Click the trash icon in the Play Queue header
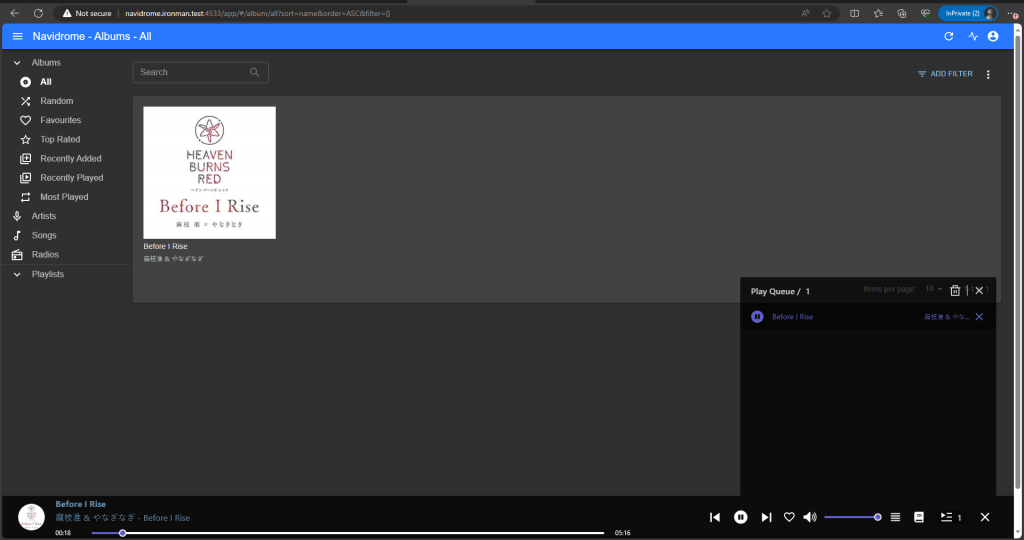The image size is (1024, 540). (x=955, y=291)
